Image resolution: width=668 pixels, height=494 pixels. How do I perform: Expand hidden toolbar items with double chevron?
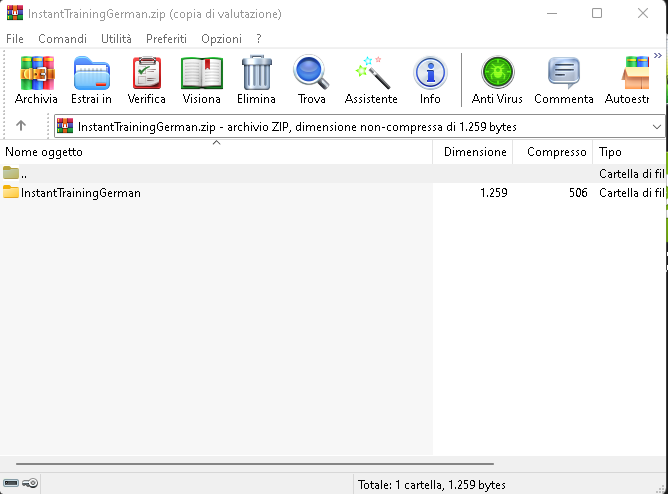(x=658, y=55)
